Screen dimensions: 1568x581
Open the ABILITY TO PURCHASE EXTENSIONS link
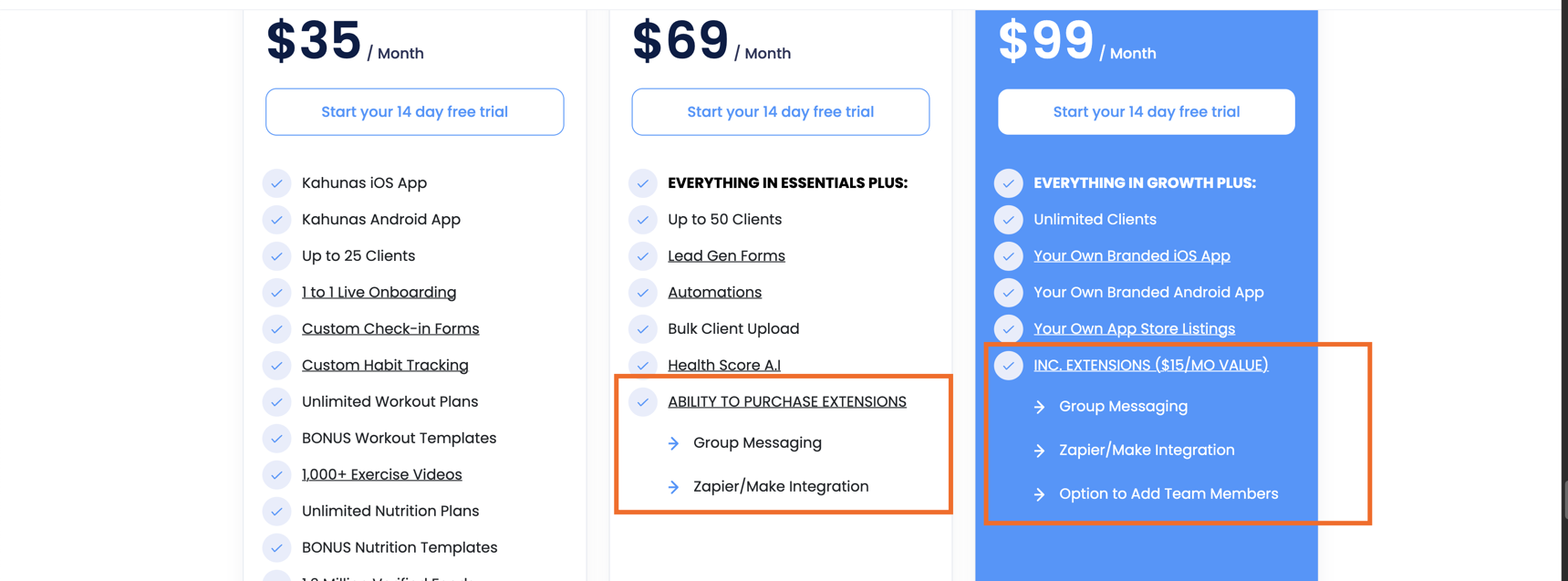(x=786, y=402)
